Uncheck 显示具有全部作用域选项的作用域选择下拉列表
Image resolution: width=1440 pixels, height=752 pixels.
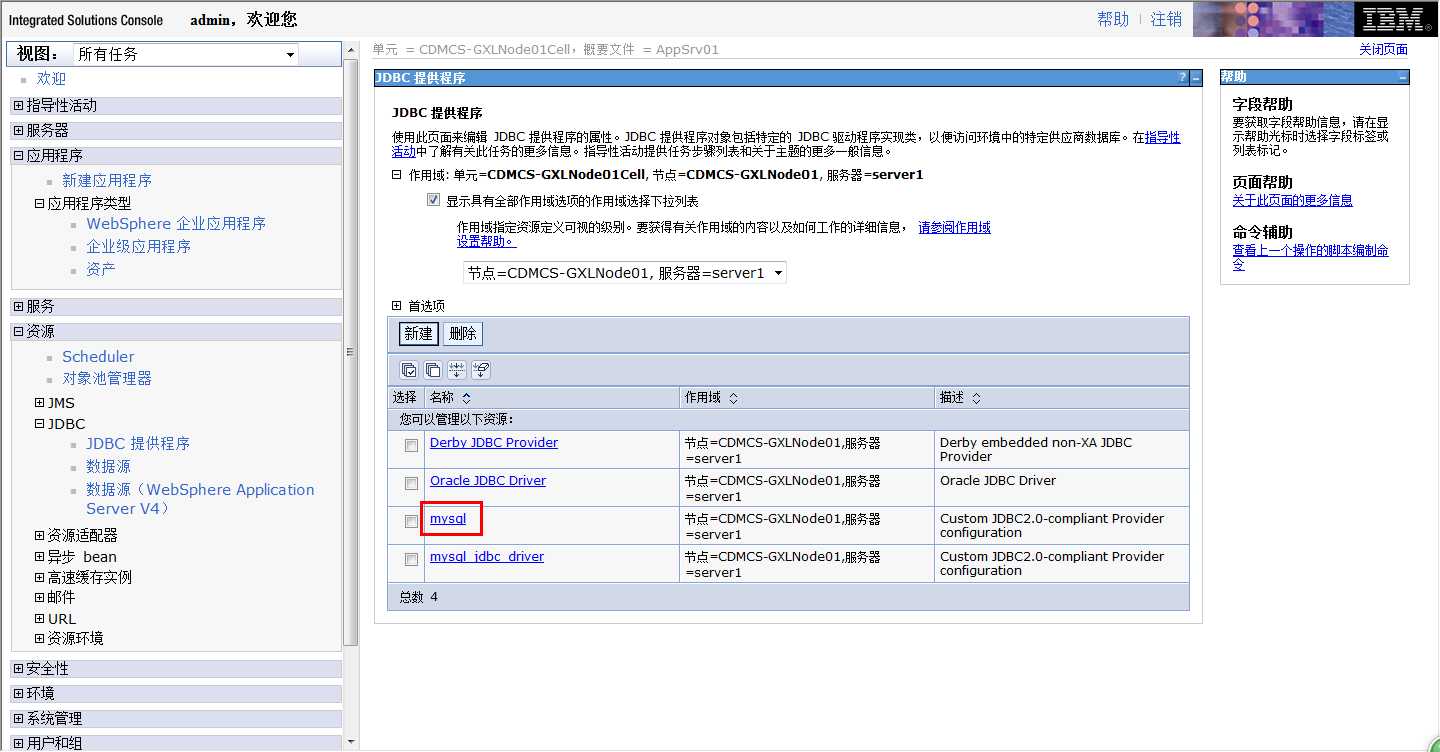[x=433, y=200]
